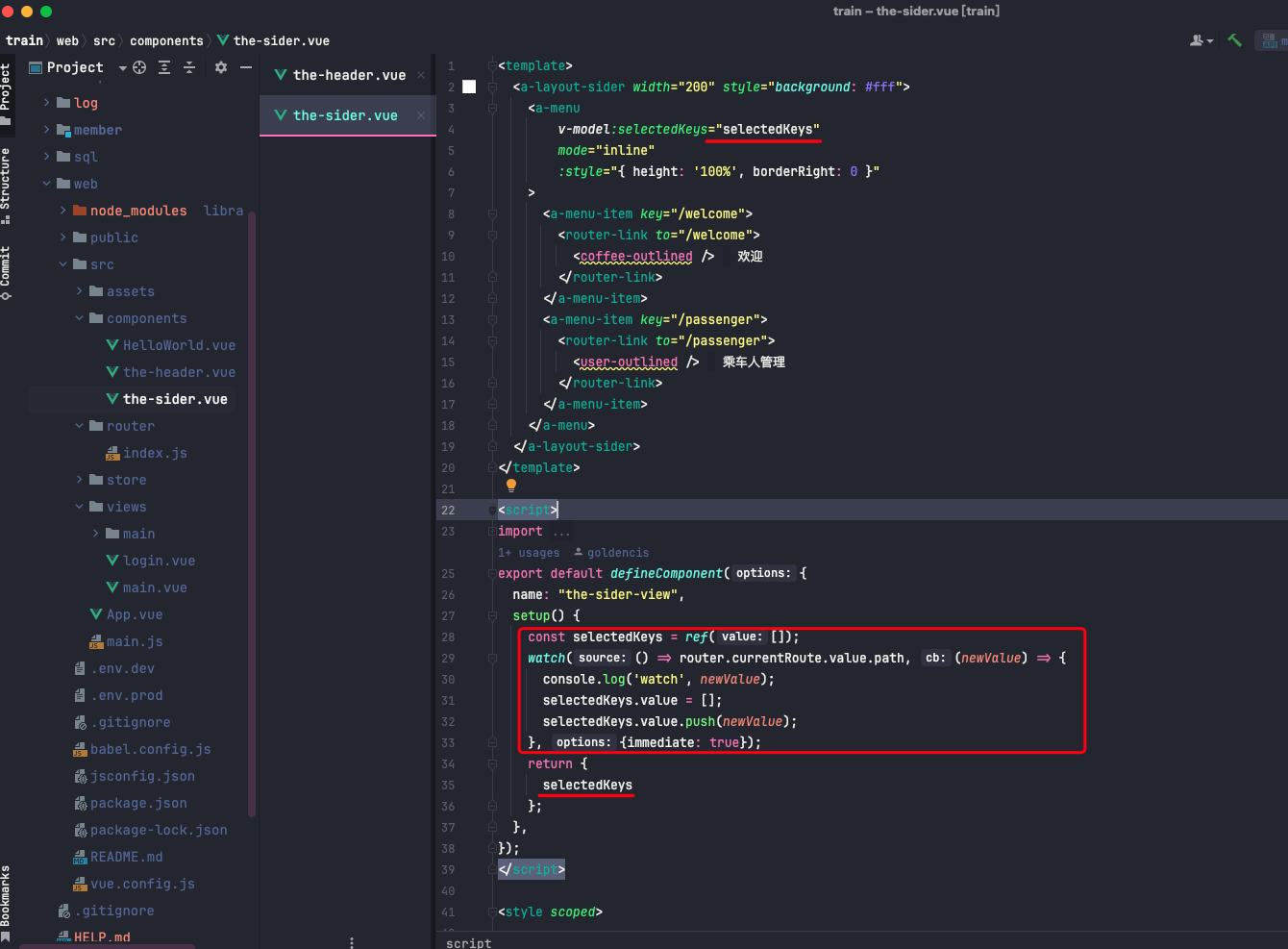
Task: Click the node_modules folder icon
Action: tap(80, 211)
